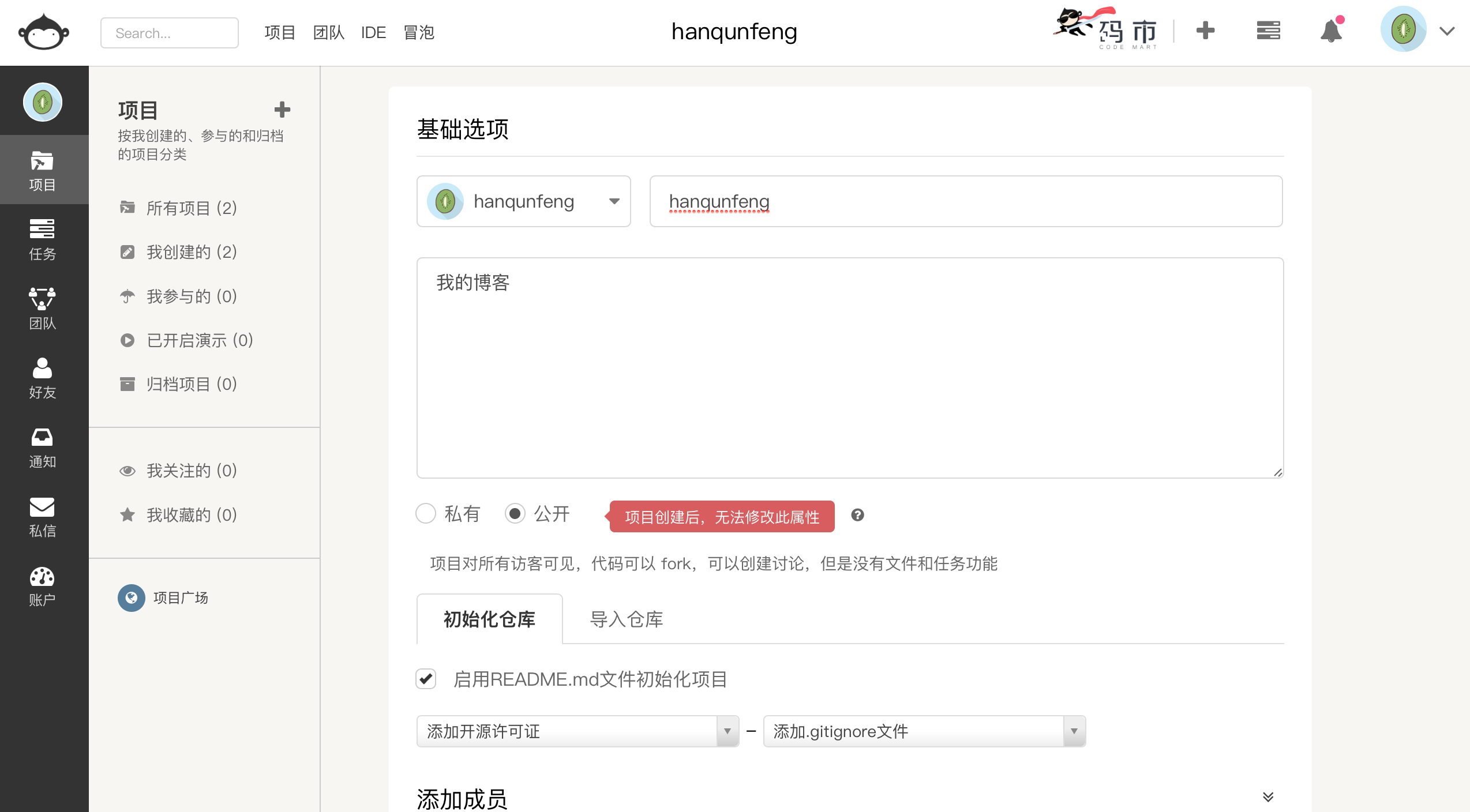This screenshot has height=812, width=1470.
Task: Open the 任务 tasks sidebar icon
Action: pos(42,239)
